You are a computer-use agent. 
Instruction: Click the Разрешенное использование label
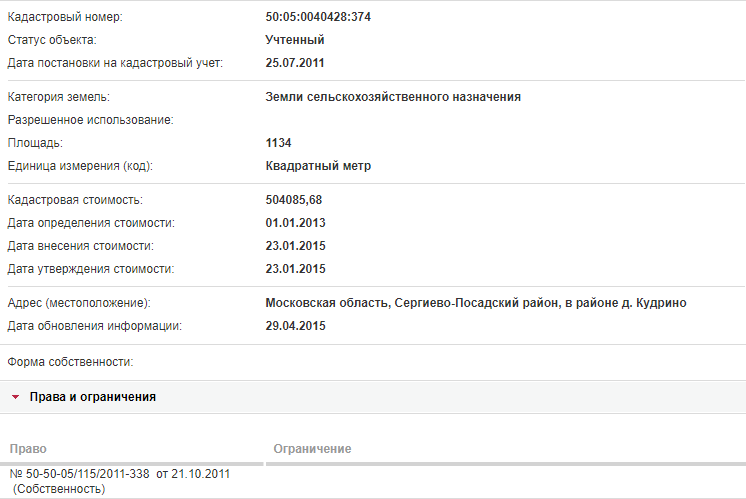(90, 120)
